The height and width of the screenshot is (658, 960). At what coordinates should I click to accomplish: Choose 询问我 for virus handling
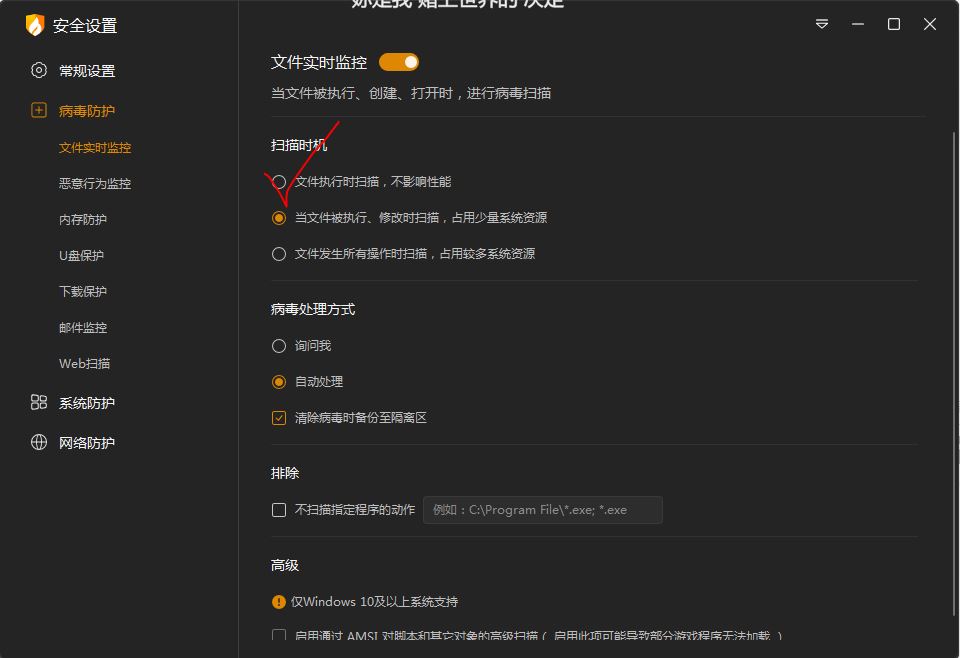pyautogui.click(x=279, y=346)
